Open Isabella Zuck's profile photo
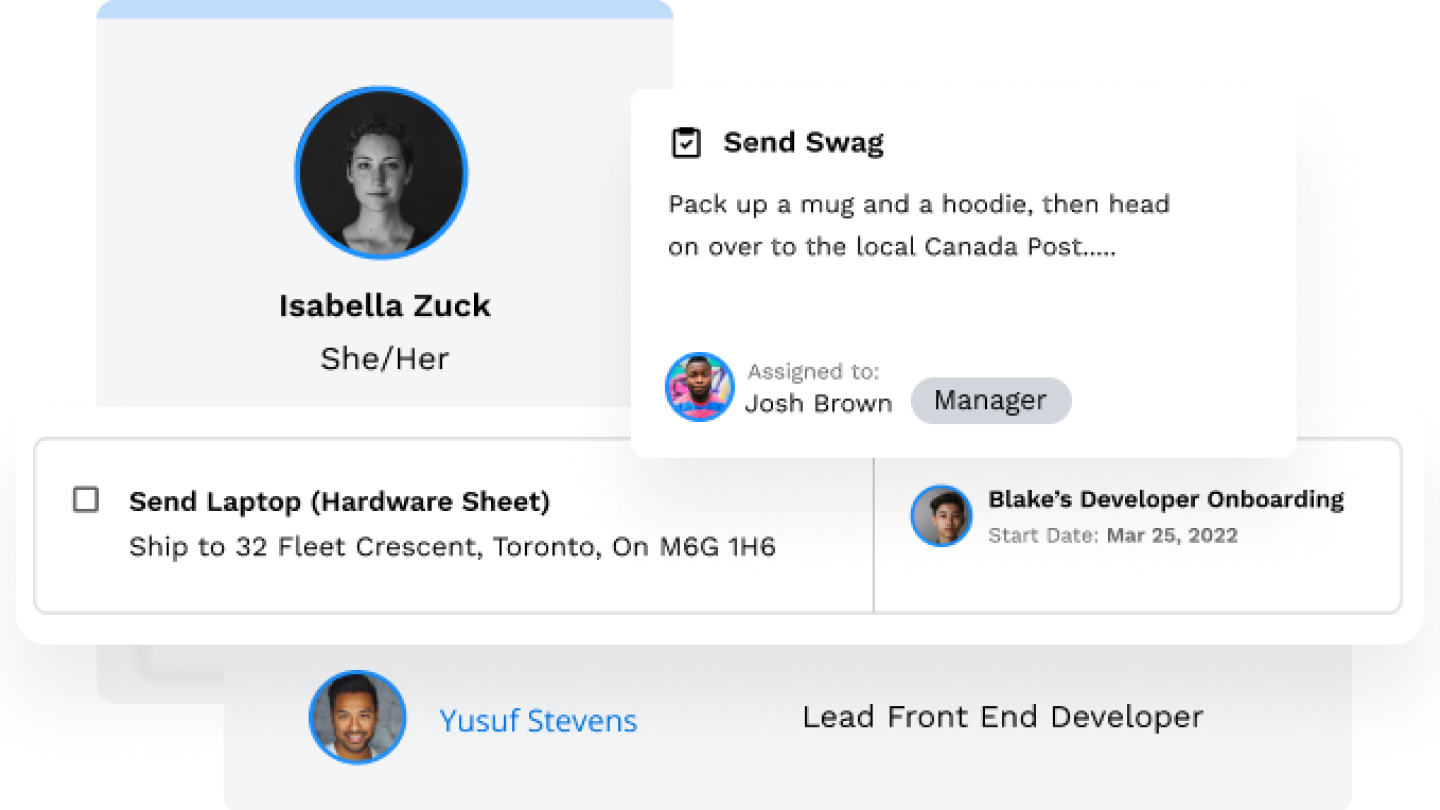 point(381,173)
